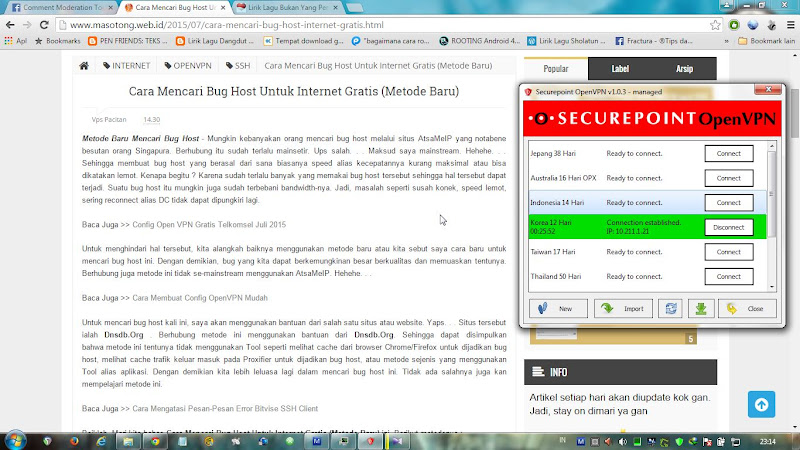This screenshot has height=450, width=800.
Task: Open the Label sidebar tab
Action: point(620,68)
